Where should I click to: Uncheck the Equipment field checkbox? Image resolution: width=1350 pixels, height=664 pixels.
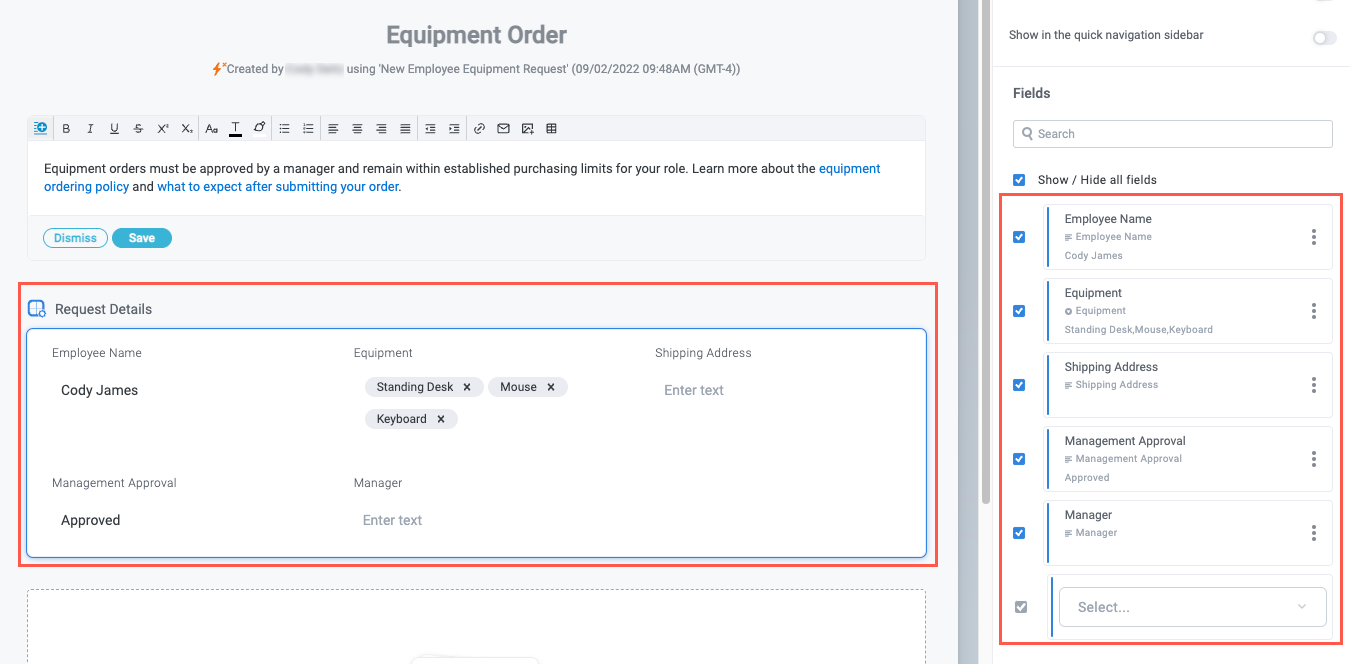pos(1019,311)
